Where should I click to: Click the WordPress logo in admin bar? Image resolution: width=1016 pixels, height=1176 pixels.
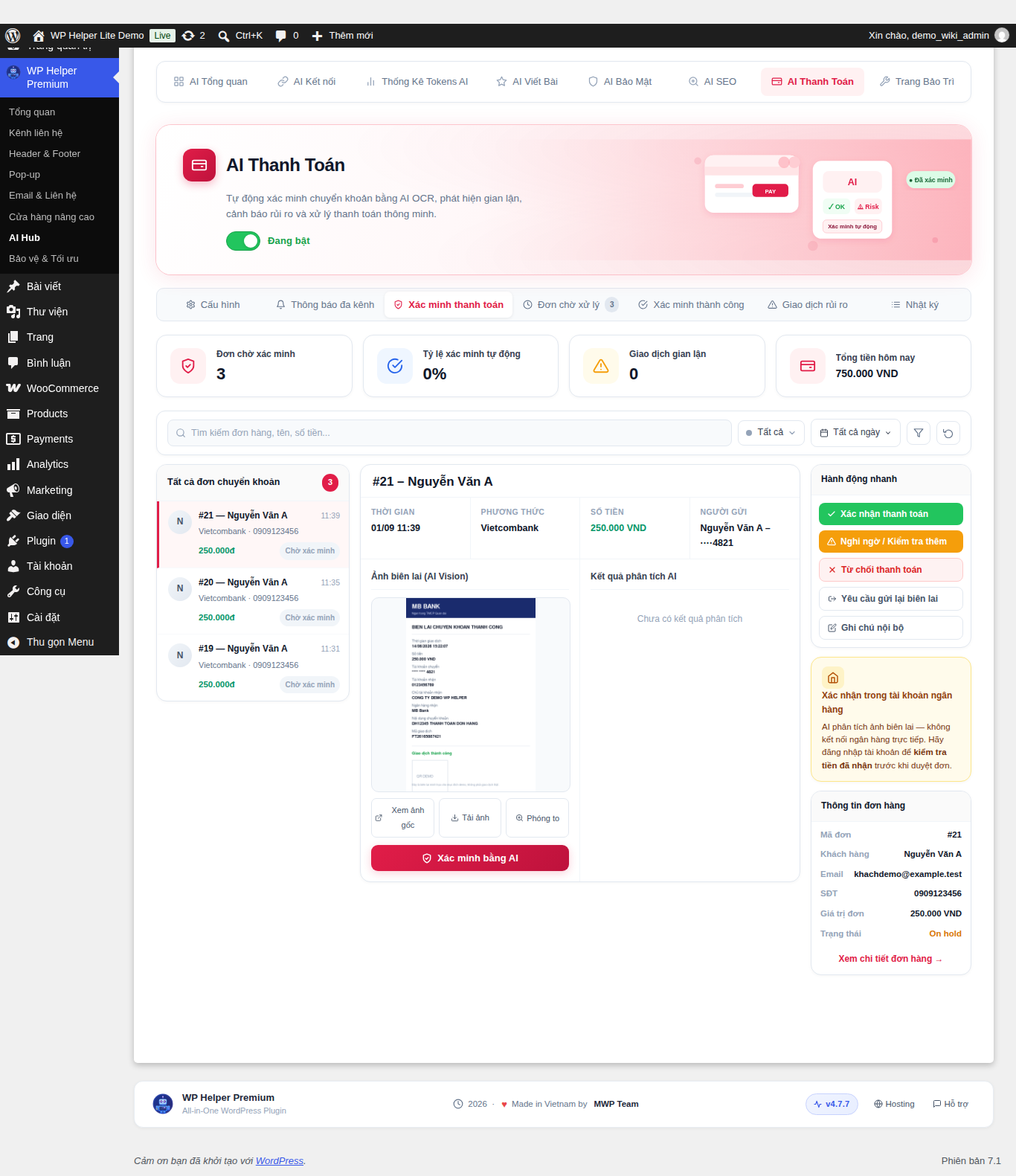coord(13,36)
